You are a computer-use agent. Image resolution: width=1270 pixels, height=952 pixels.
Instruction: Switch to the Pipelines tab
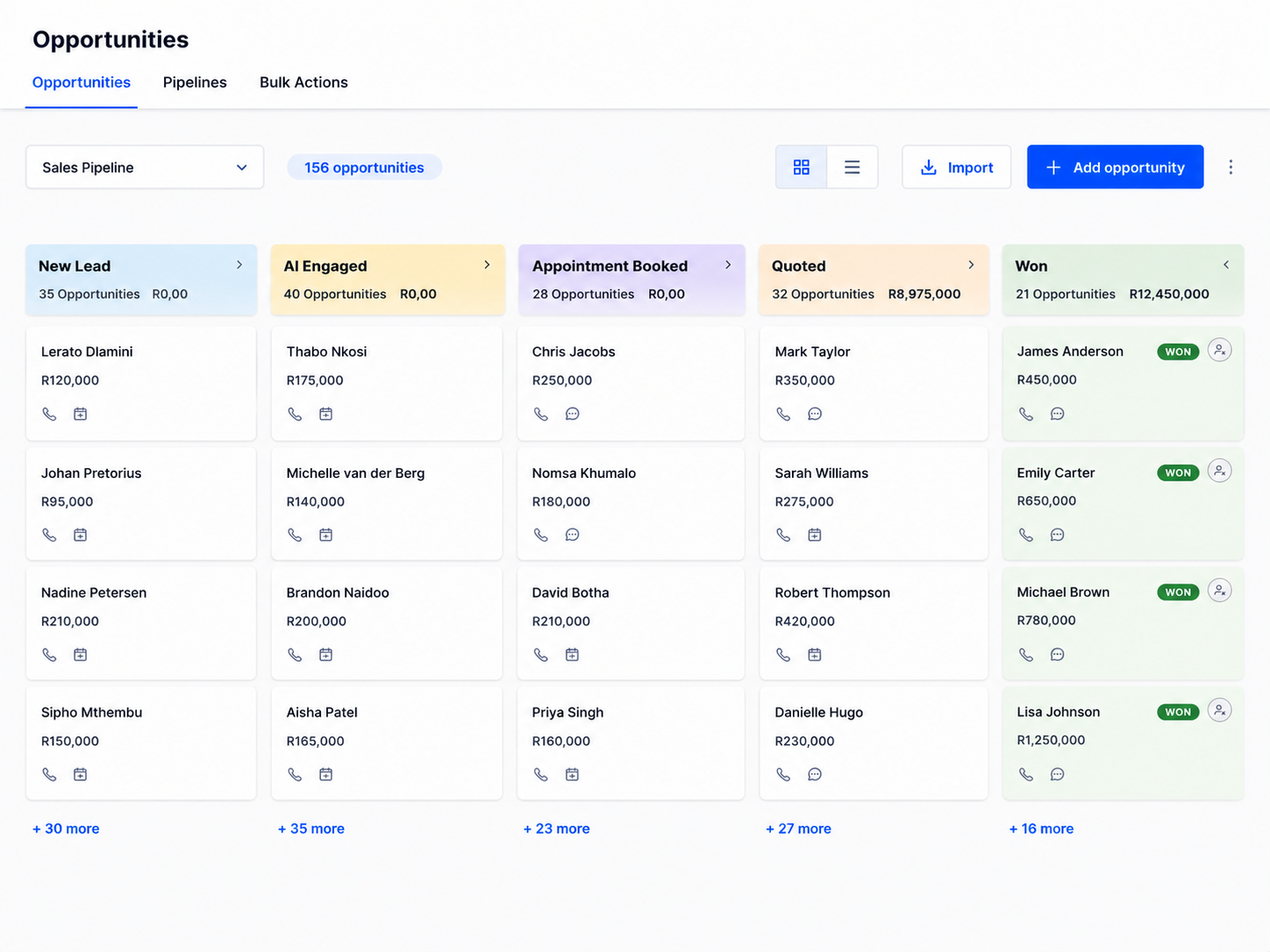pos(195,82)
